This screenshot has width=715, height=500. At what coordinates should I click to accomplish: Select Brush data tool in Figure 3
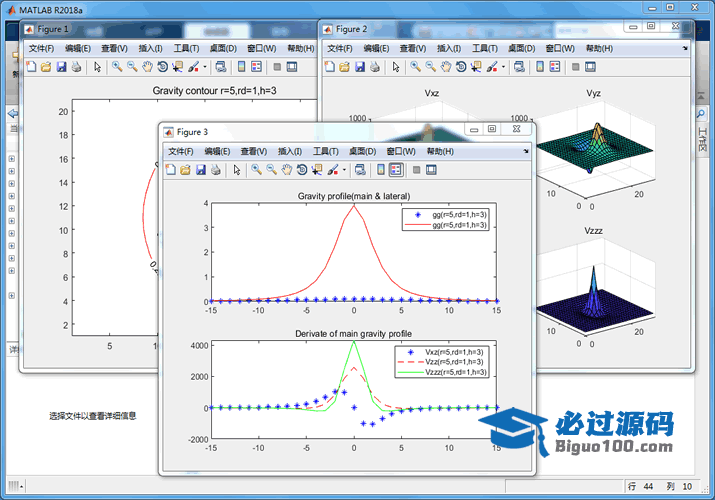point(333,170)
